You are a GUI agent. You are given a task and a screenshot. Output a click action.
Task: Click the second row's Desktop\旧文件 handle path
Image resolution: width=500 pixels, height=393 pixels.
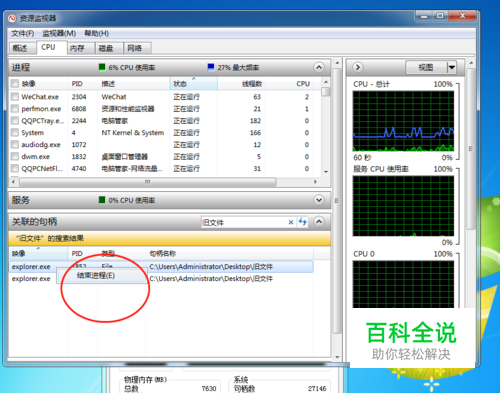(211, 279)
